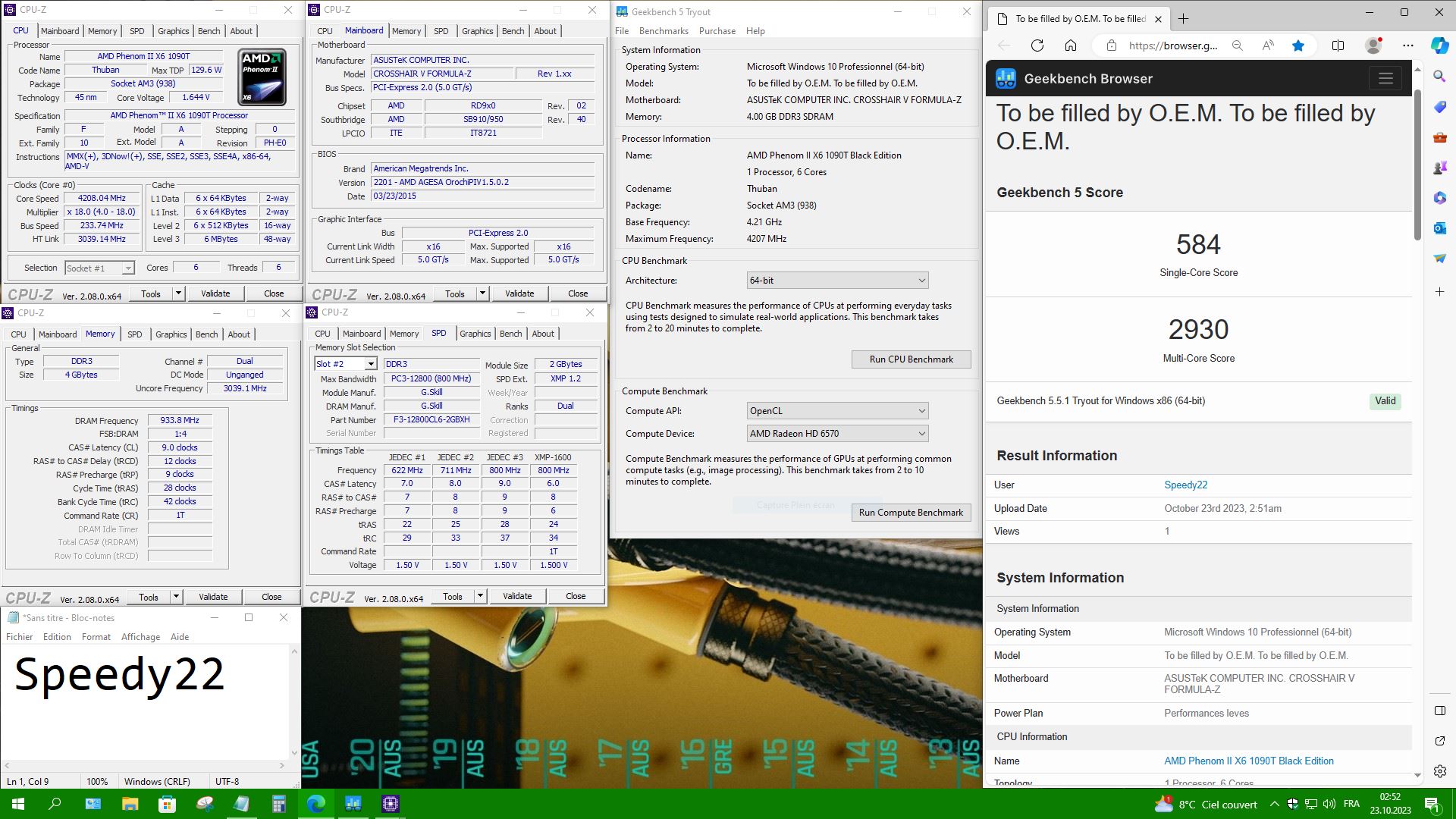Open volume control in system tray

1329,804
